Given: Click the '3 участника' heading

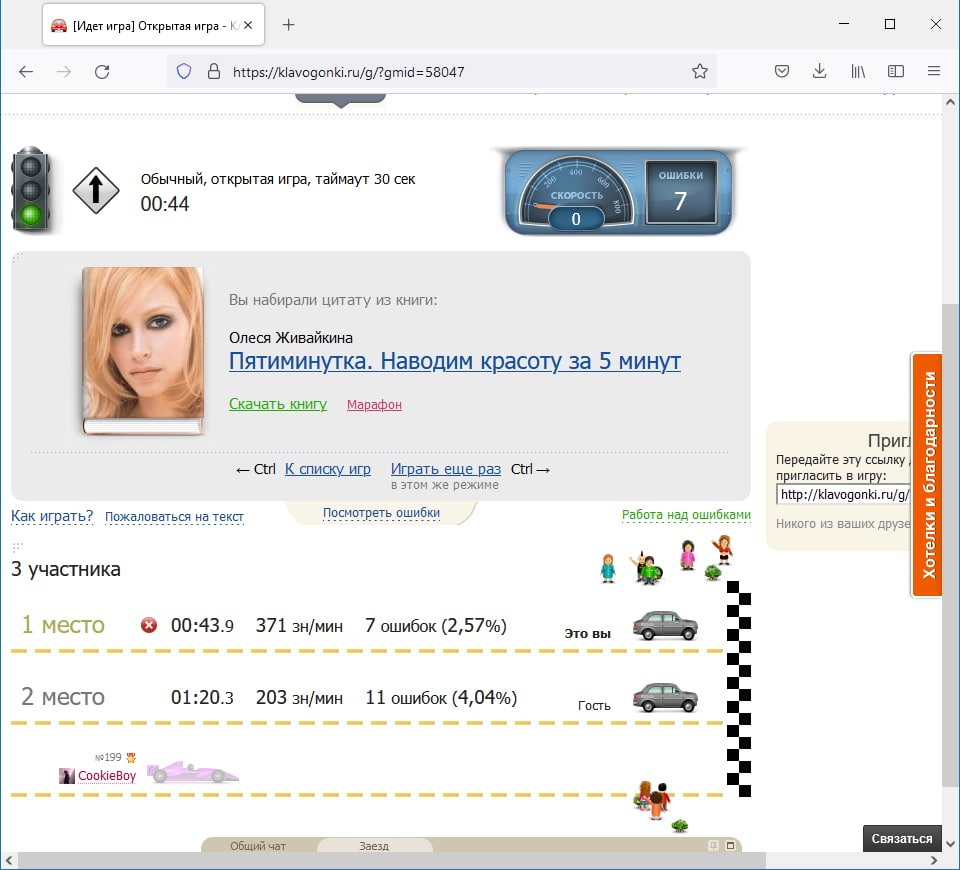Looking at the screenshot, I should [66, 569].
